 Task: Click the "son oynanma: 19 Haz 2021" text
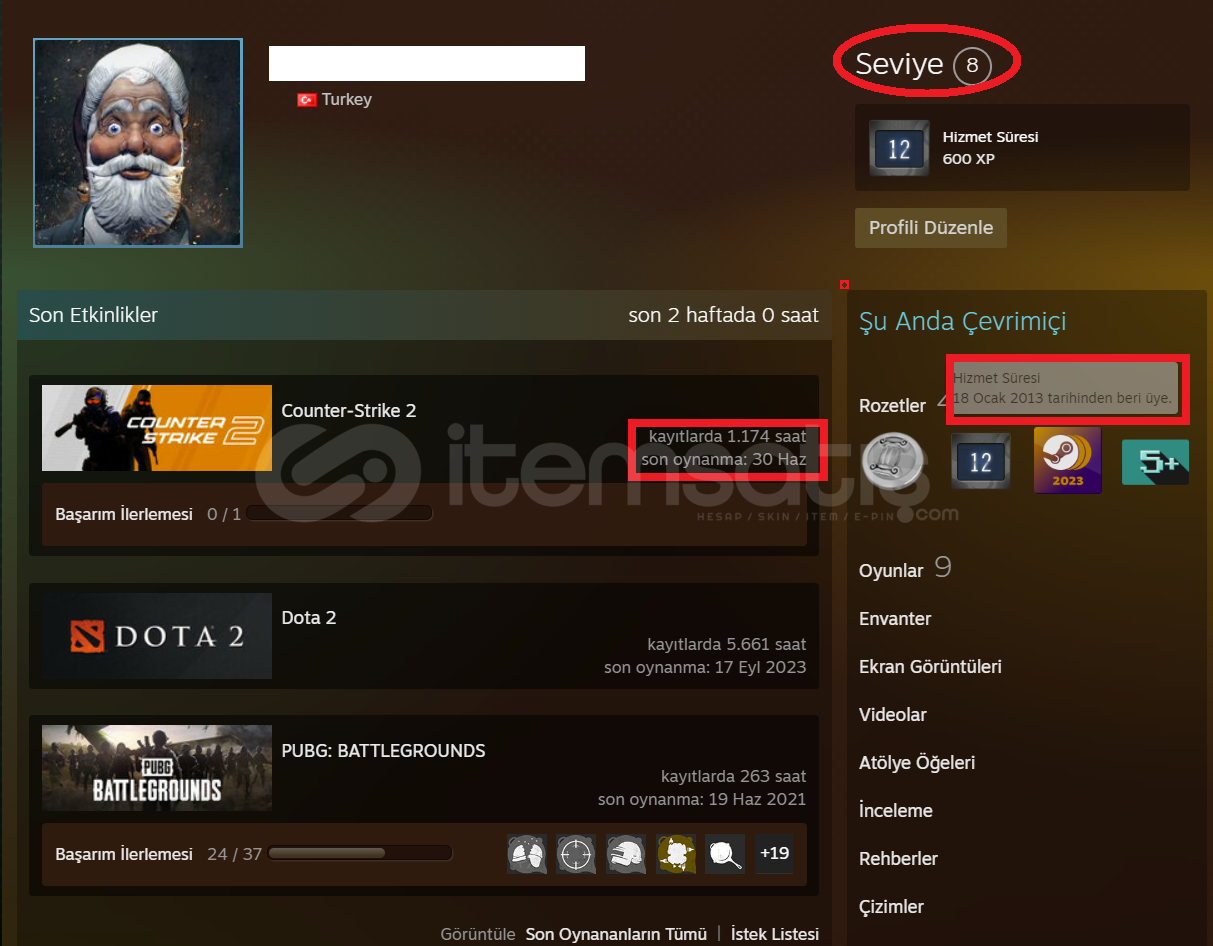coord(702,799)
